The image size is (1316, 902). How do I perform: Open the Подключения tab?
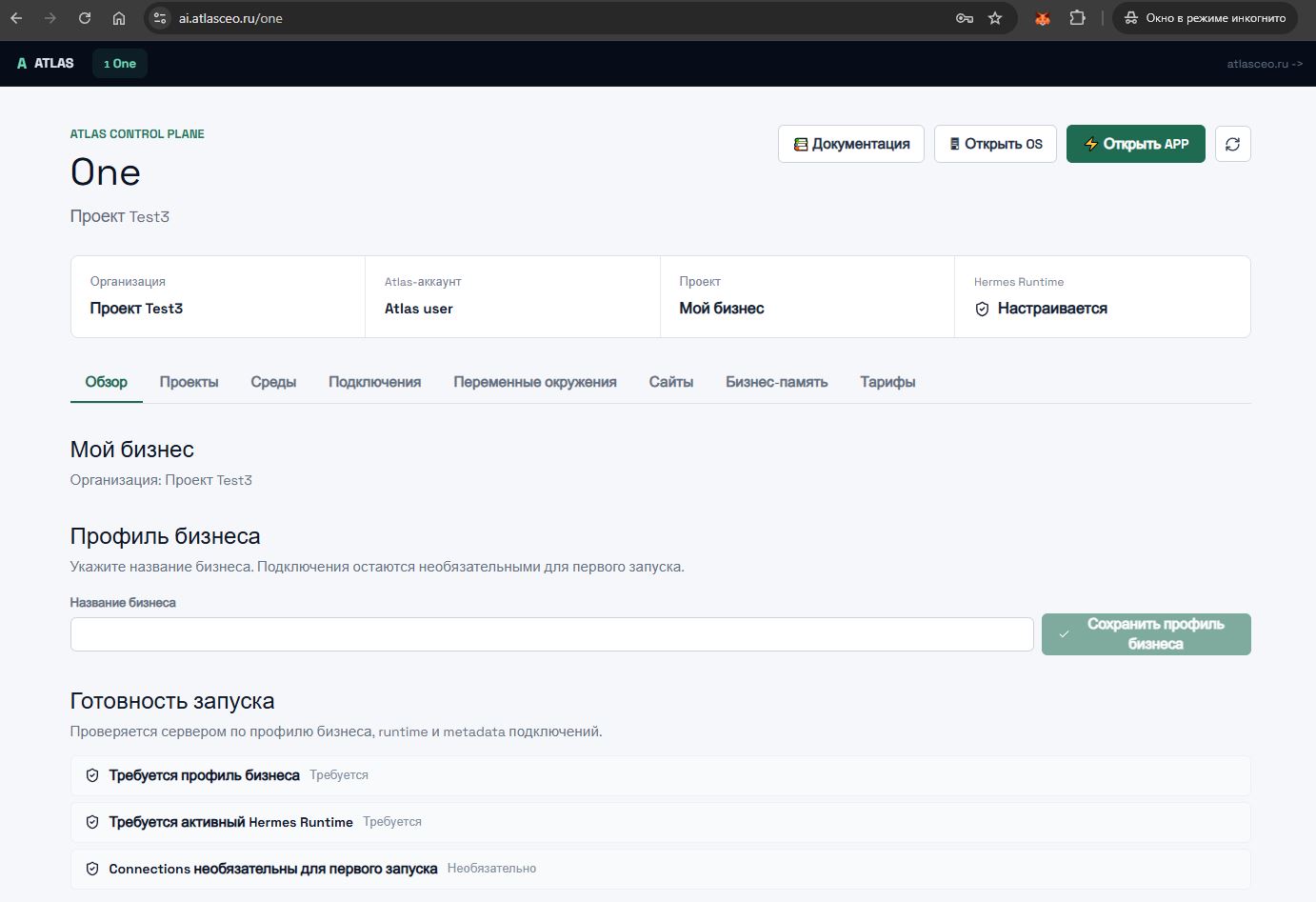pyautogui.click(x=375, y=382)
